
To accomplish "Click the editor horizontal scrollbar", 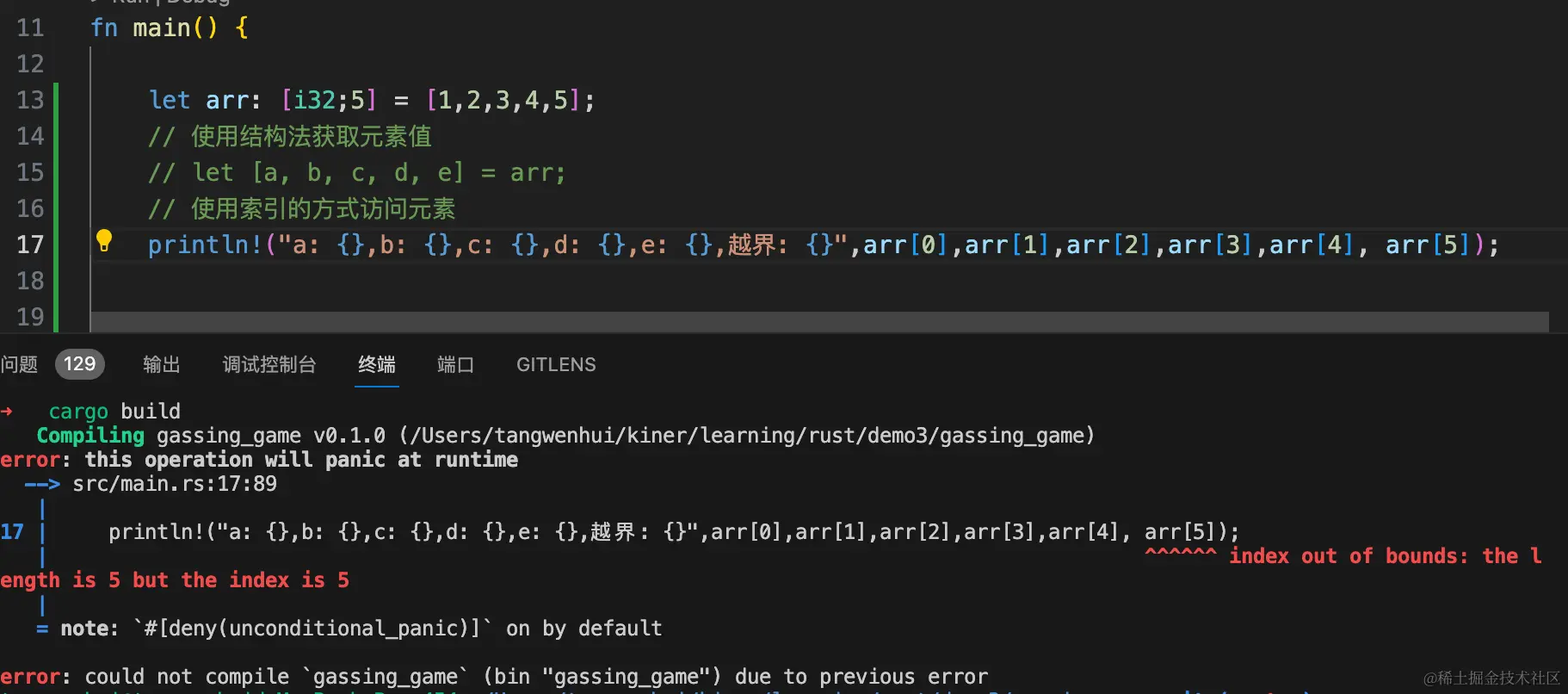I will click(x=819, y=322).
